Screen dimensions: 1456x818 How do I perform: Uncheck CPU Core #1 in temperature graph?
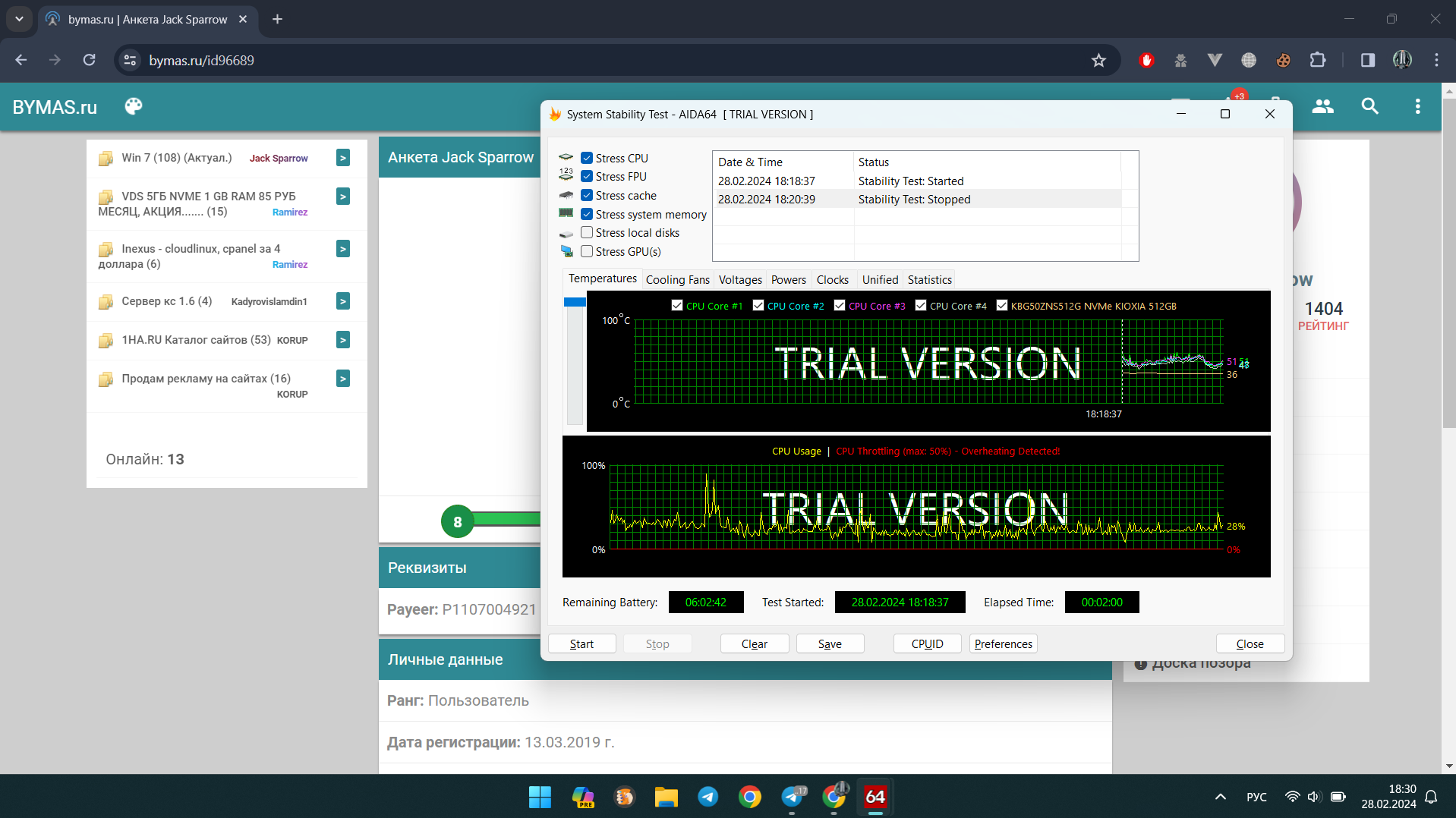677,306
